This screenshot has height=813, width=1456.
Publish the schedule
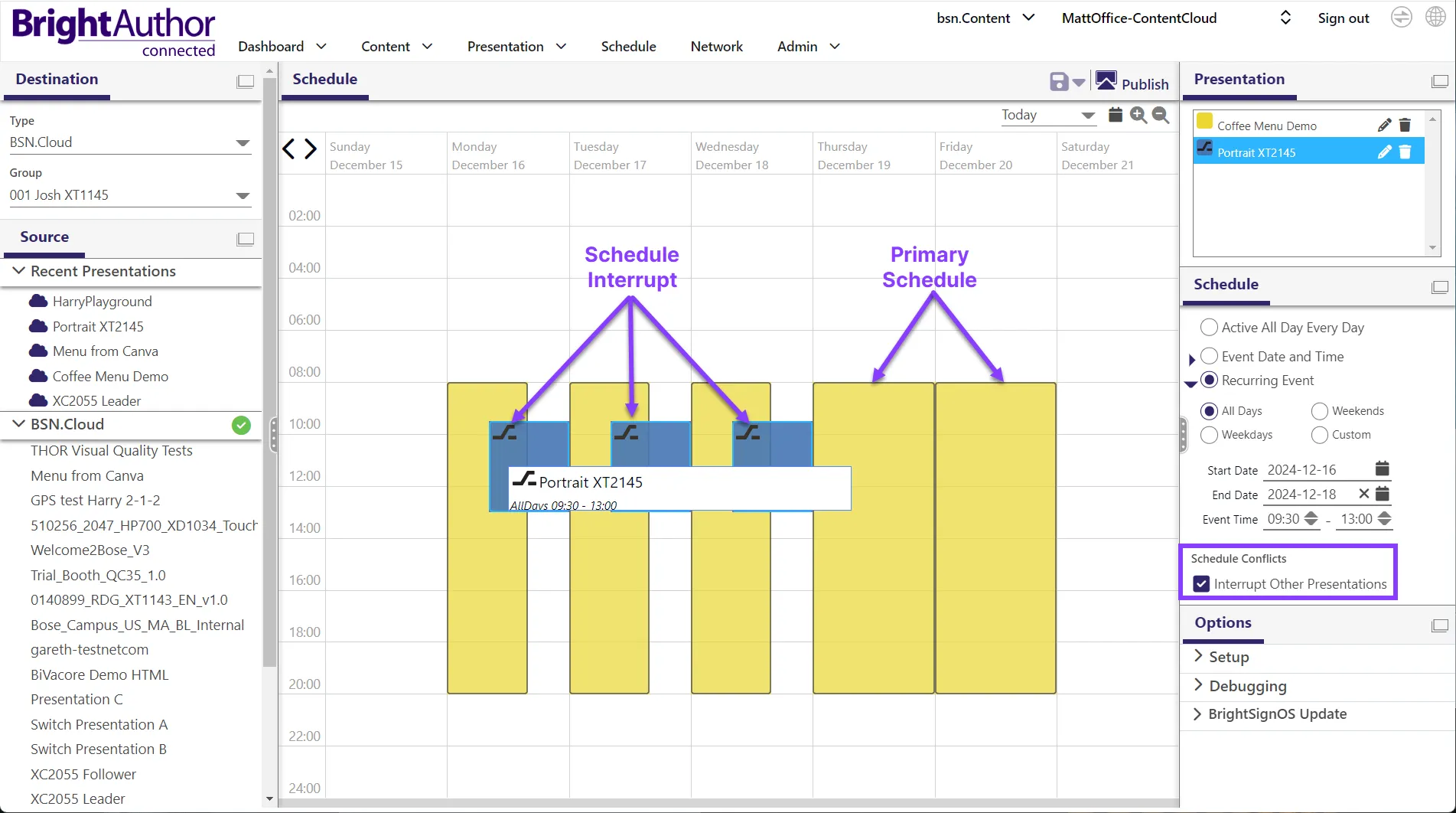point(1132,83)
